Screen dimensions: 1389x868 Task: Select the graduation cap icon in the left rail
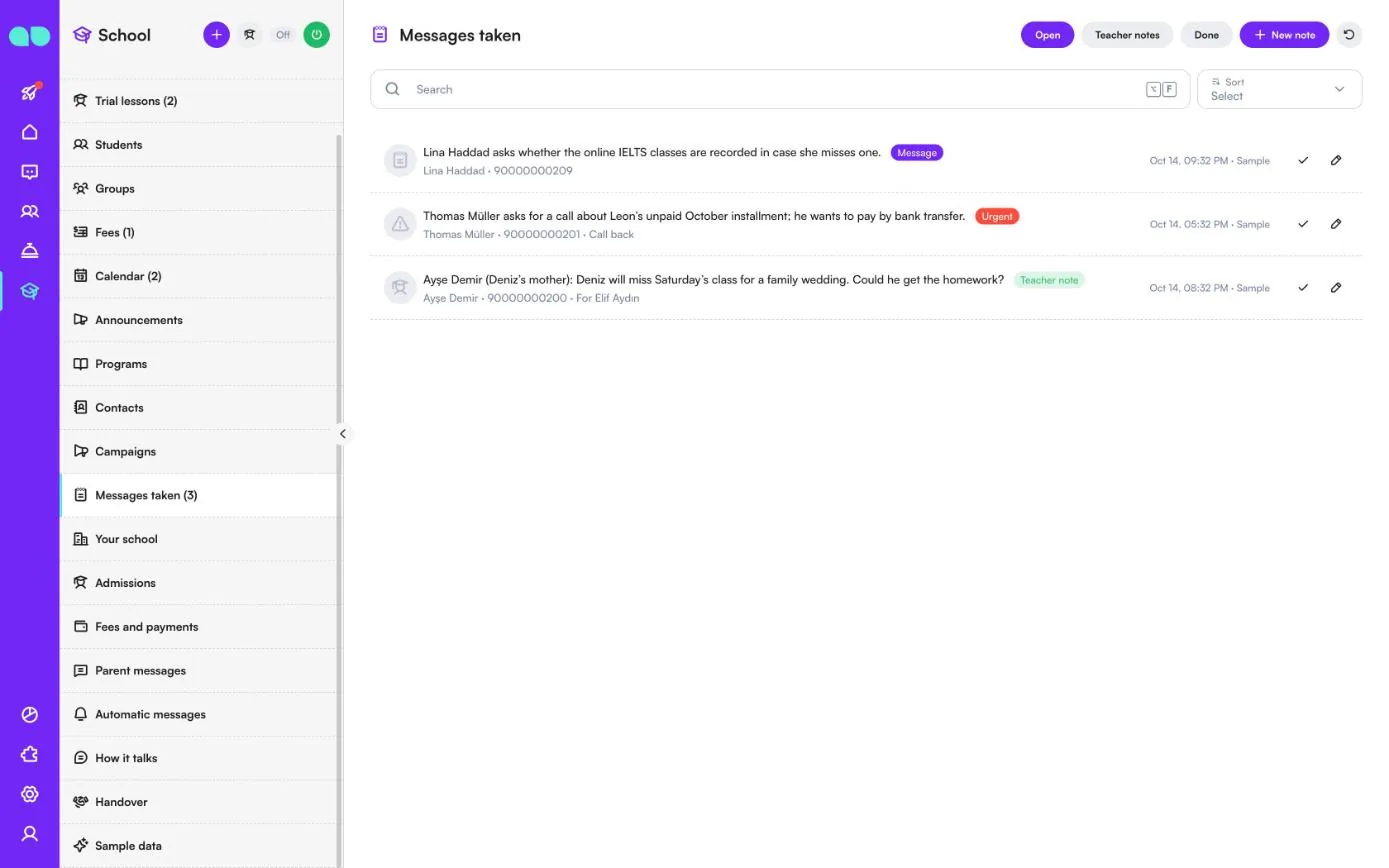(30, 291)
